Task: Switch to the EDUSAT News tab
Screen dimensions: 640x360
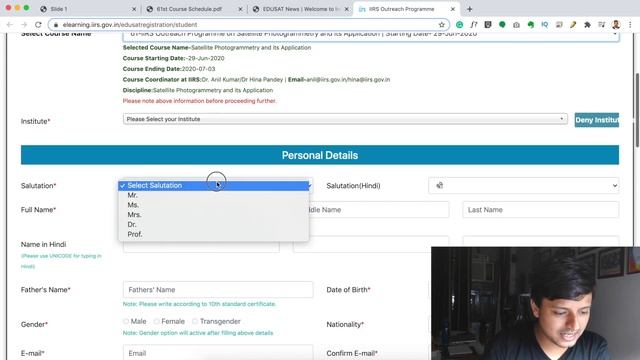Action: point(300,9)
